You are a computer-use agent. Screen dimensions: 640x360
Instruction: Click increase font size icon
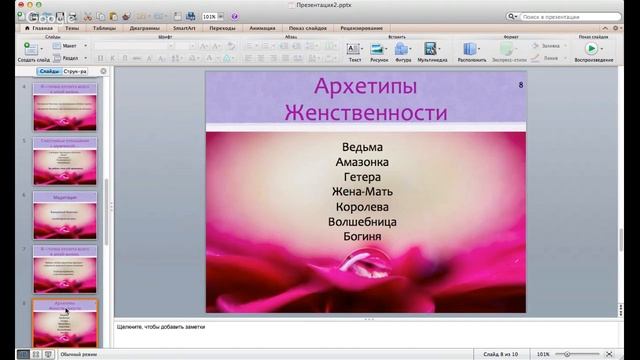[x=204, y=46]
